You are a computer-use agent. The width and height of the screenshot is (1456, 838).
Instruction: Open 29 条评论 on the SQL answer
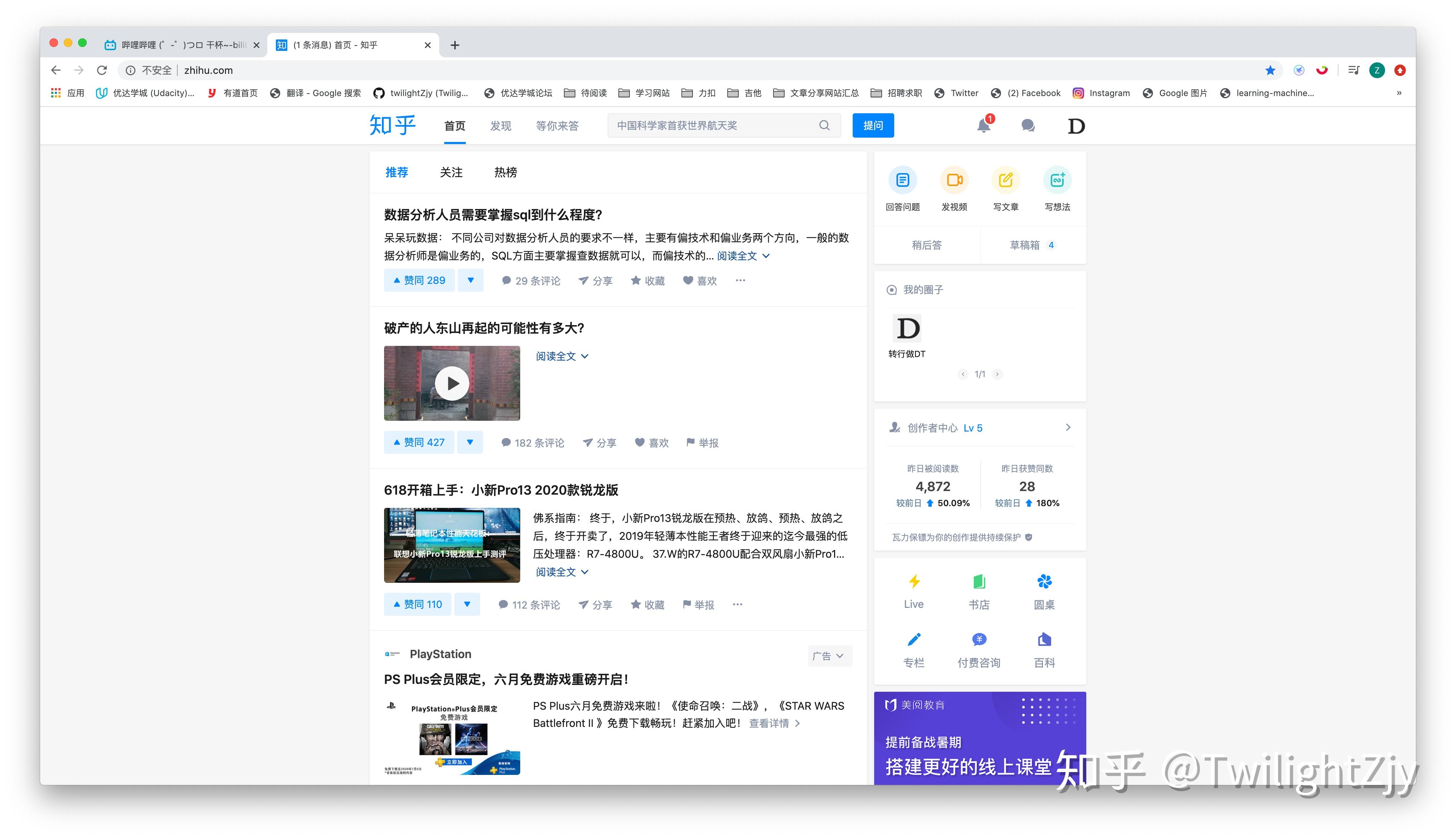(530, 280)
